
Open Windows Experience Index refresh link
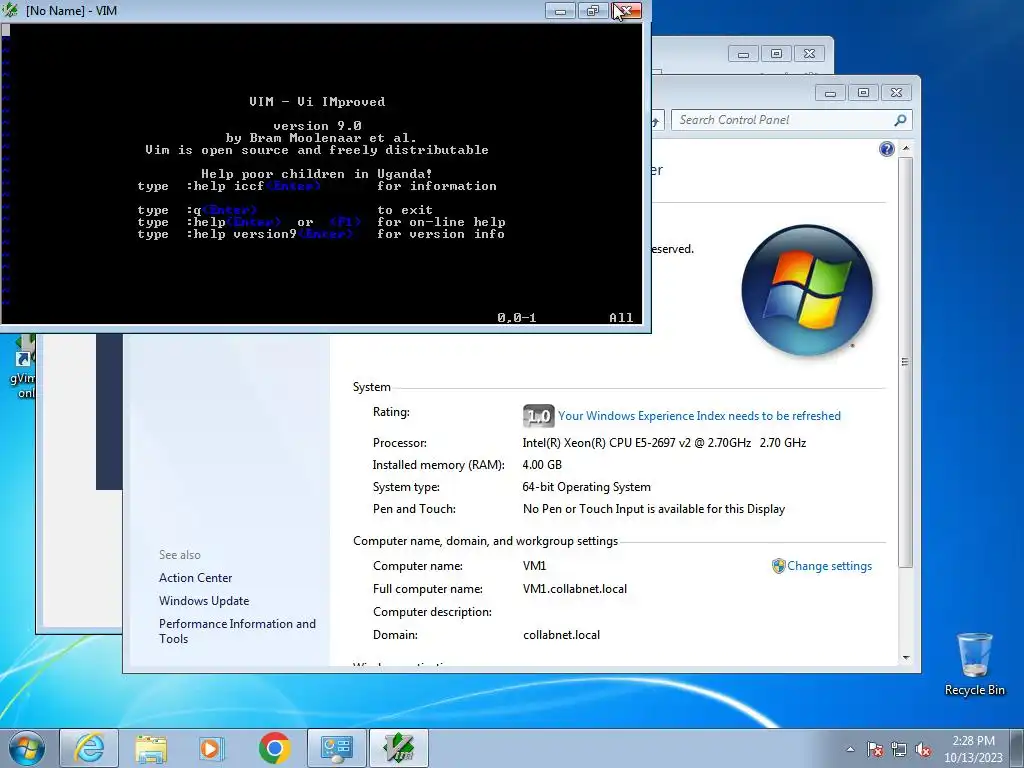pos(699,416)
